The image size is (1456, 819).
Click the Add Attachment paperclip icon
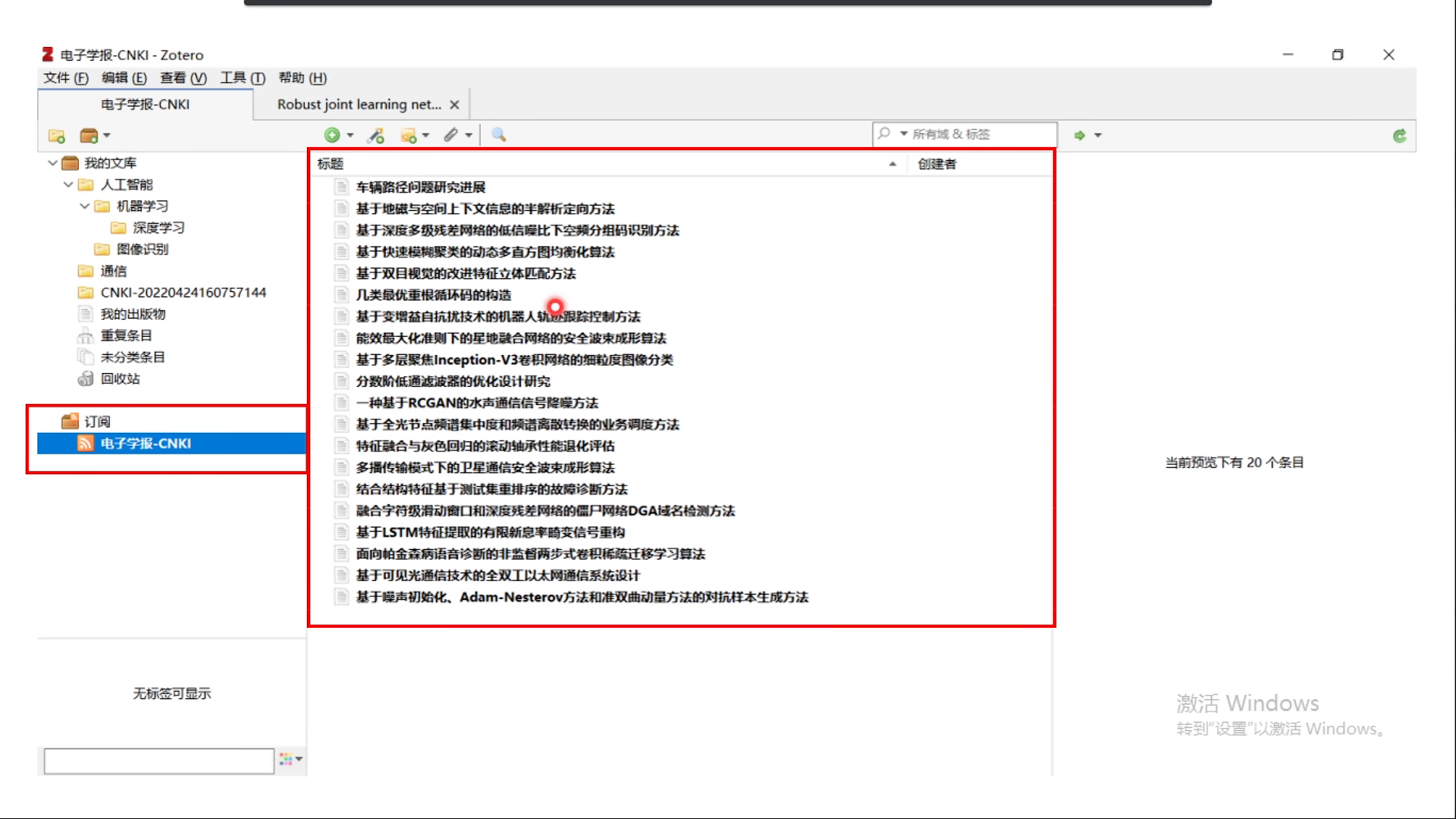(451, 135)
